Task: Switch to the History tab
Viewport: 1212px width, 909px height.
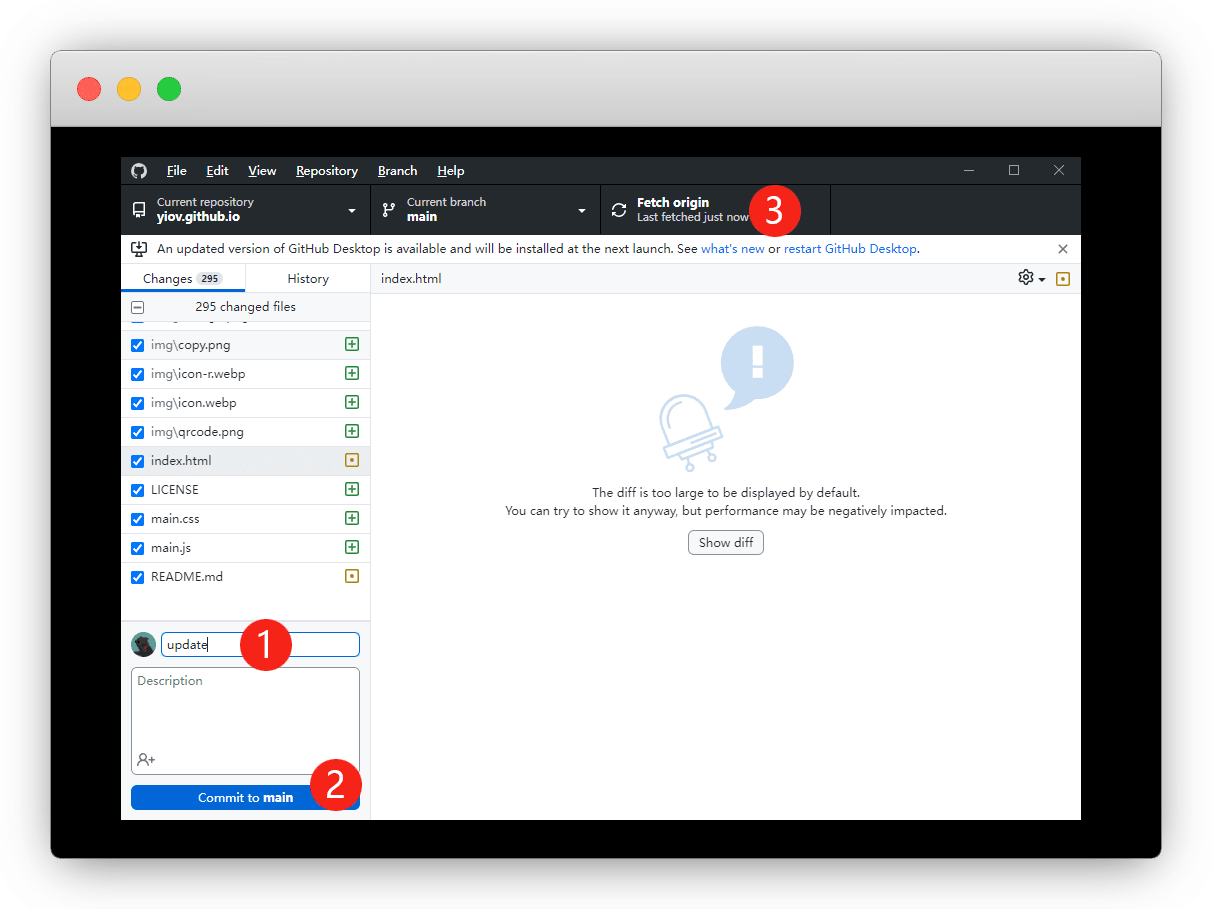Action: [x=307, y=279]
